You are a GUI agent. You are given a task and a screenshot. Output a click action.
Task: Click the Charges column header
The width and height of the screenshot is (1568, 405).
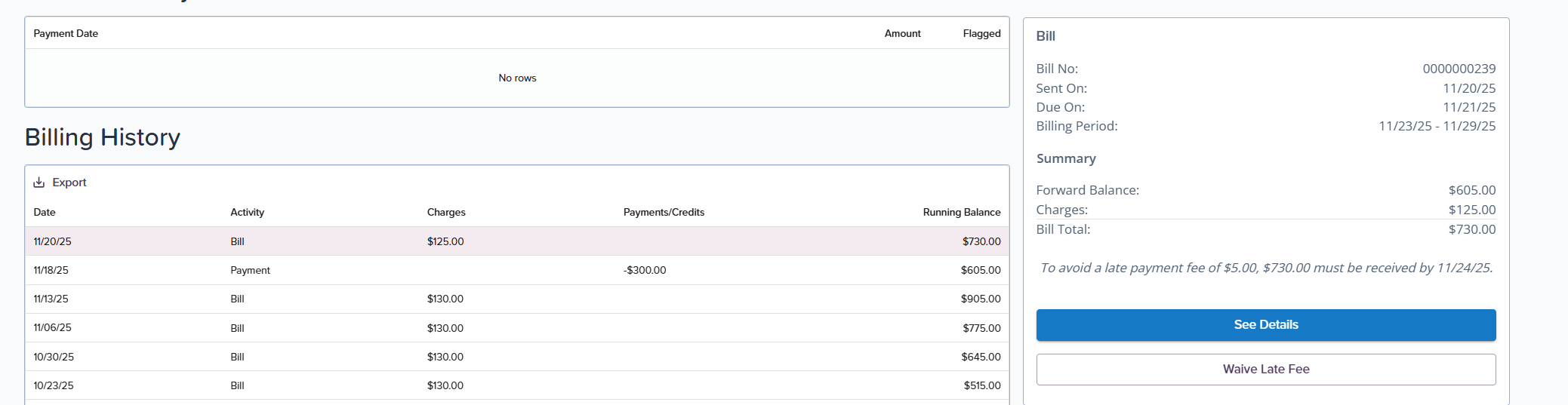tap(446, 213)
